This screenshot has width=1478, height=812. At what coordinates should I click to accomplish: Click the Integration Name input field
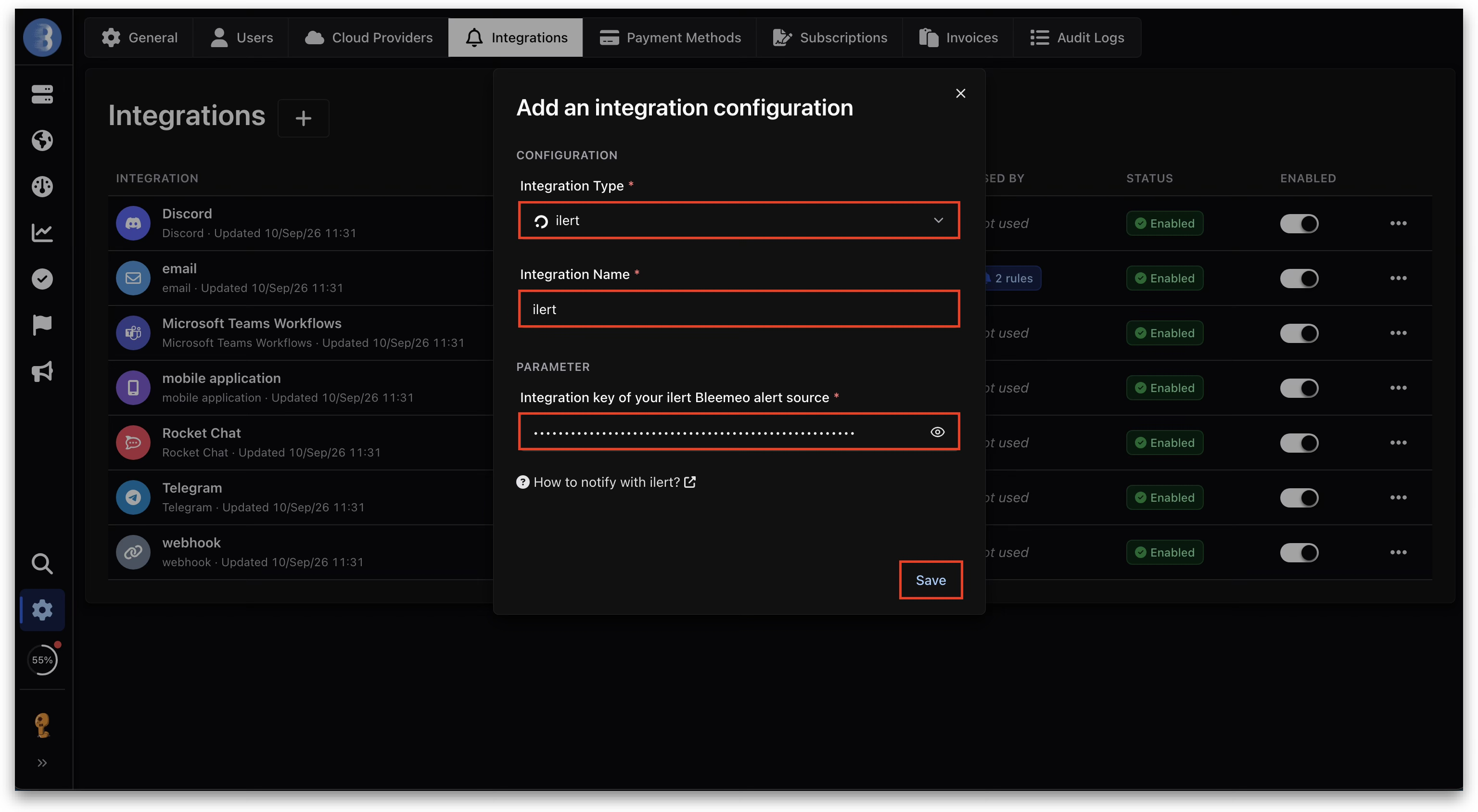pyautogui.click(x=739, y=309)
